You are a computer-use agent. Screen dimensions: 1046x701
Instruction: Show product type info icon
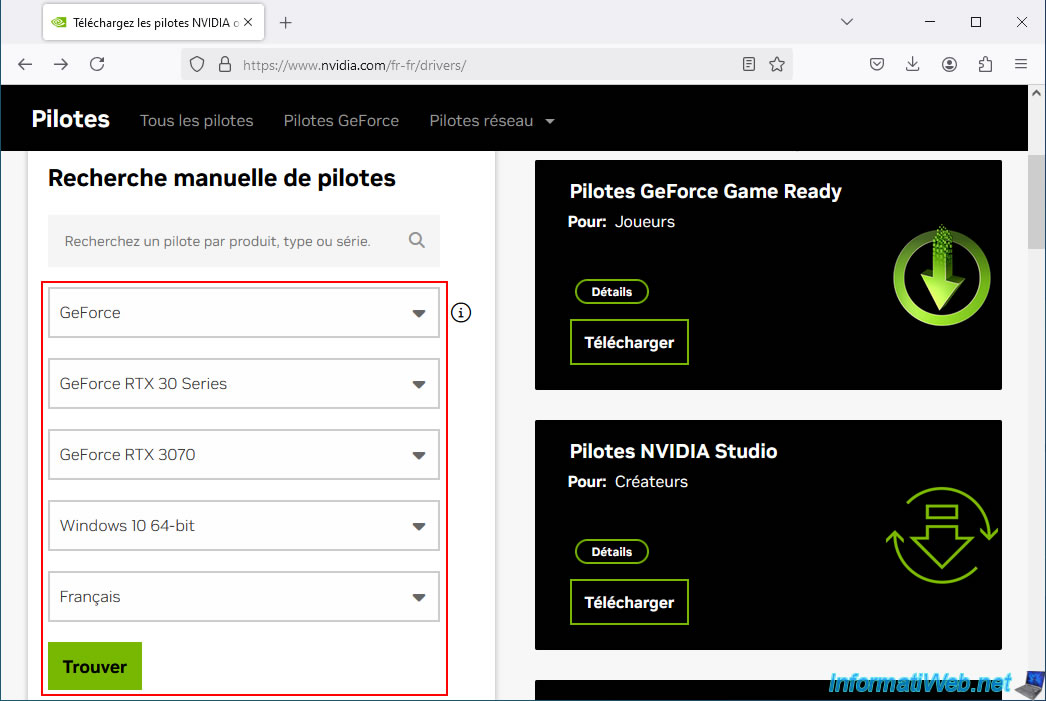pyautogui.click(x=461, y=313)
